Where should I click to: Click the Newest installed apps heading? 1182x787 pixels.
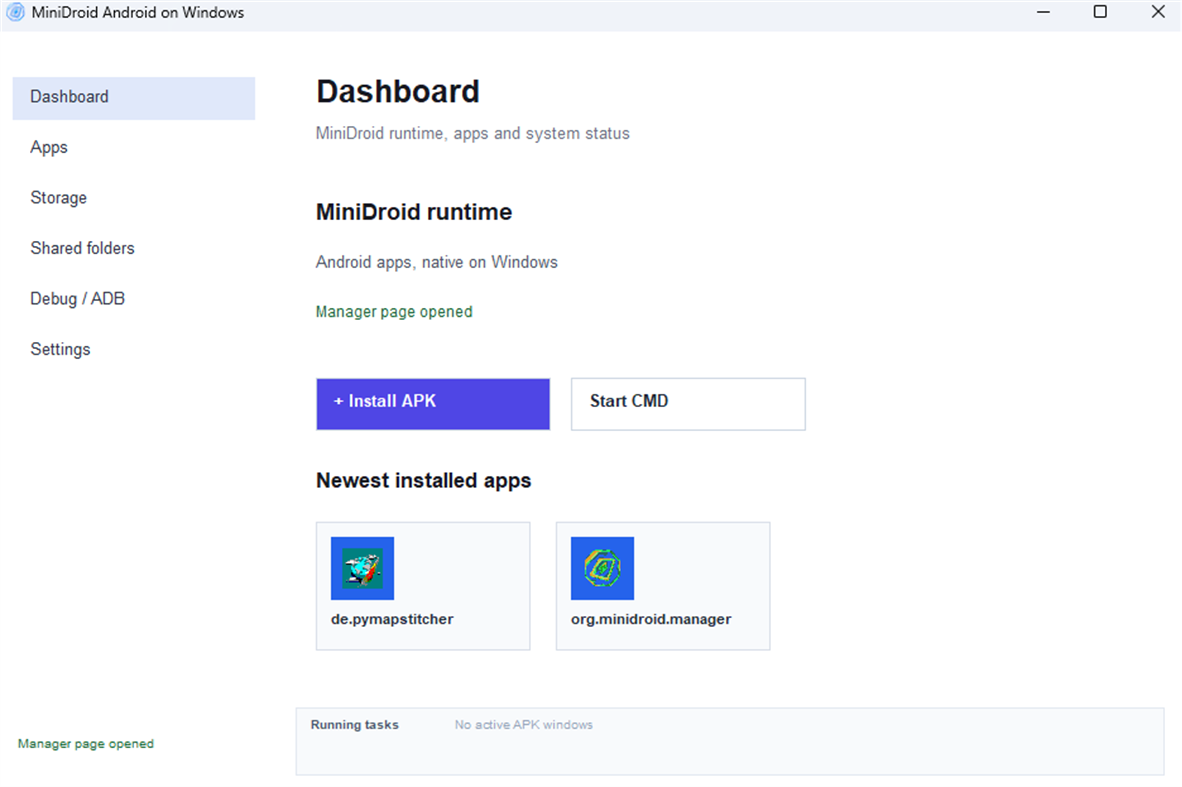pos(424,481)
